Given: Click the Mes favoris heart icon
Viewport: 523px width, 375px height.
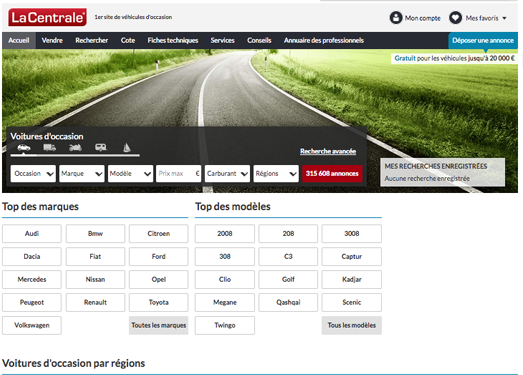Looking at the screenshot, I should [x=455, y=18].
